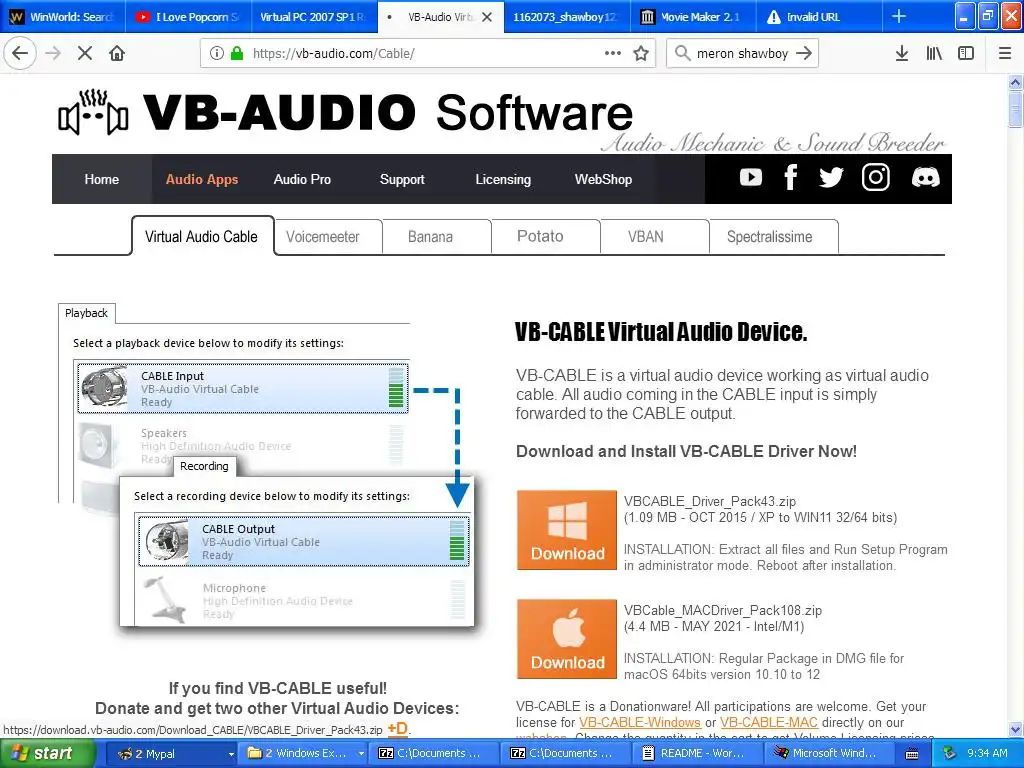Close the VB-Audio tab
The height and width of the screenshot is (768, 1024).
pos(487,17)
